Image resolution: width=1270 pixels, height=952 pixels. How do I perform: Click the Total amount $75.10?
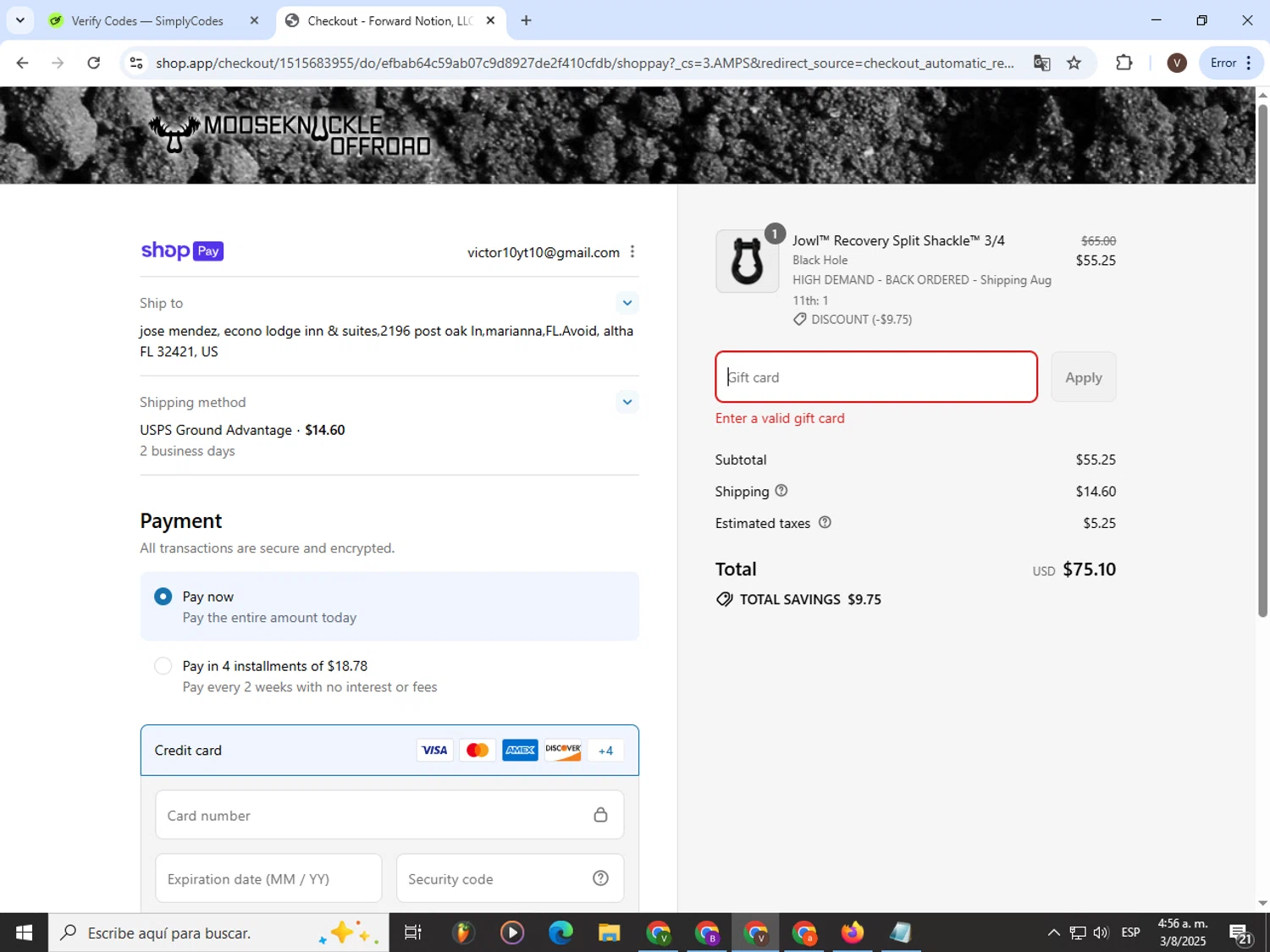click(1089, 570)
